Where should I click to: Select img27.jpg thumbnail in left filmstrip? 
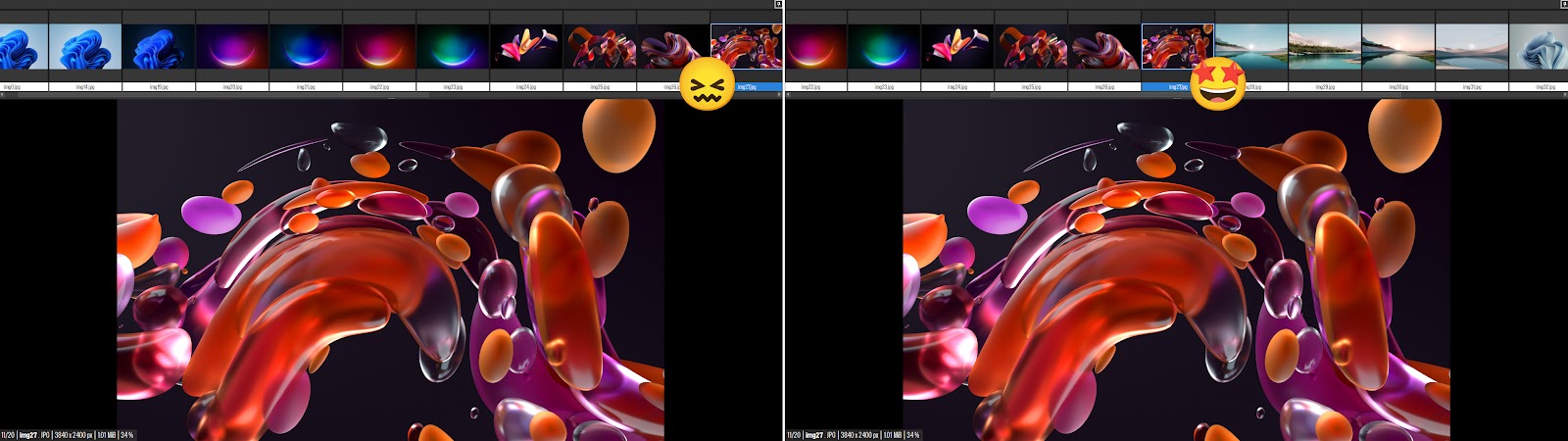pyautogui.click(x=747, y=46)
